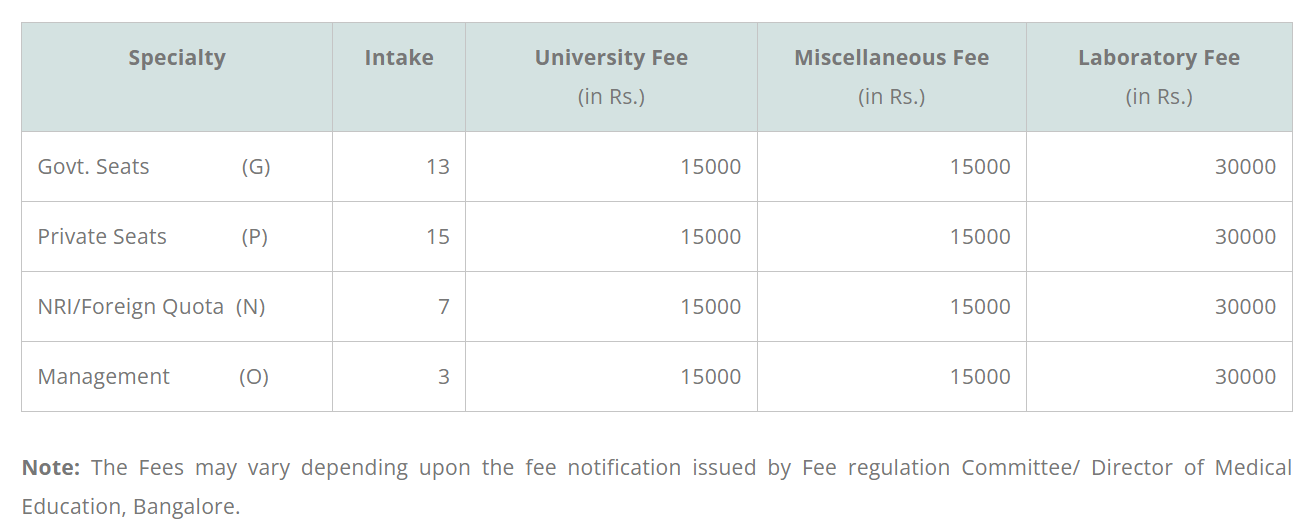1310x531 pixels.
Task: Click intake value 7 for NRI/Foreign Quota
Action: 443,307
